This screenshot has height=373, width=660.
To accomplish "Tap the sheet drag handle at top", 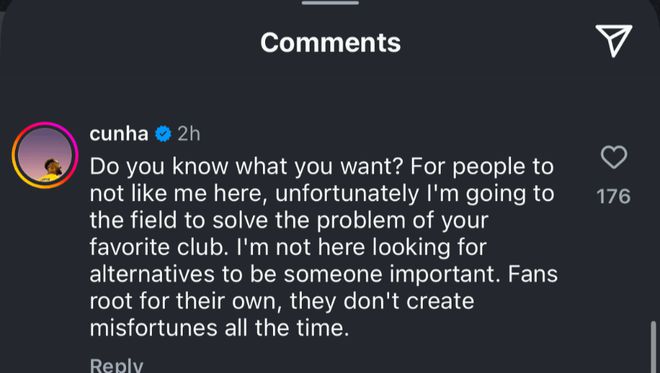I will click(x=330, y=3).
